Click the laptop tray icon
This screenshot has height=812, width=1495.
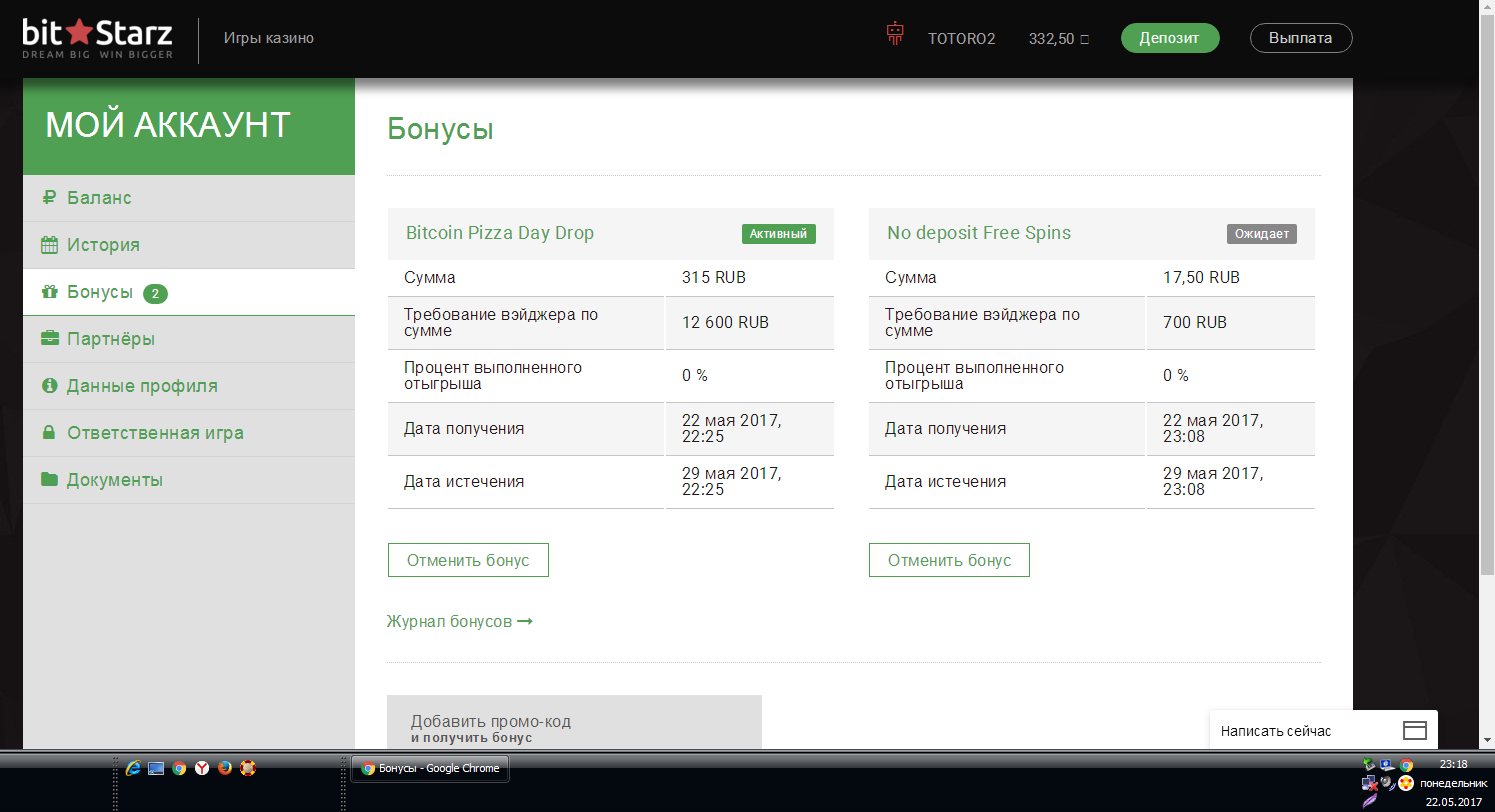click(1387, 765)
